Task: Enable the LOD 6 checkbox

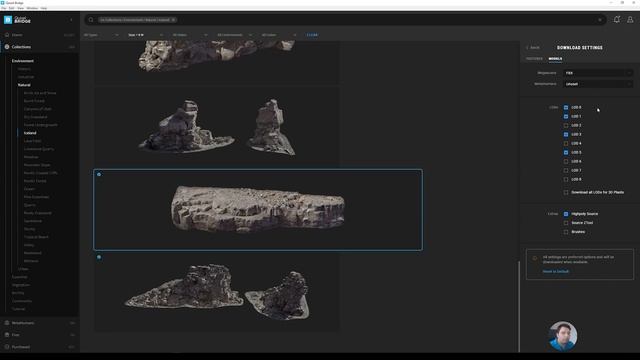Action: click(x=566, y=161)
